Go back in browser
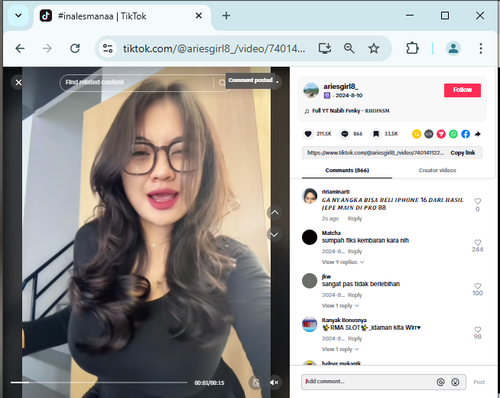 (20, 49)
